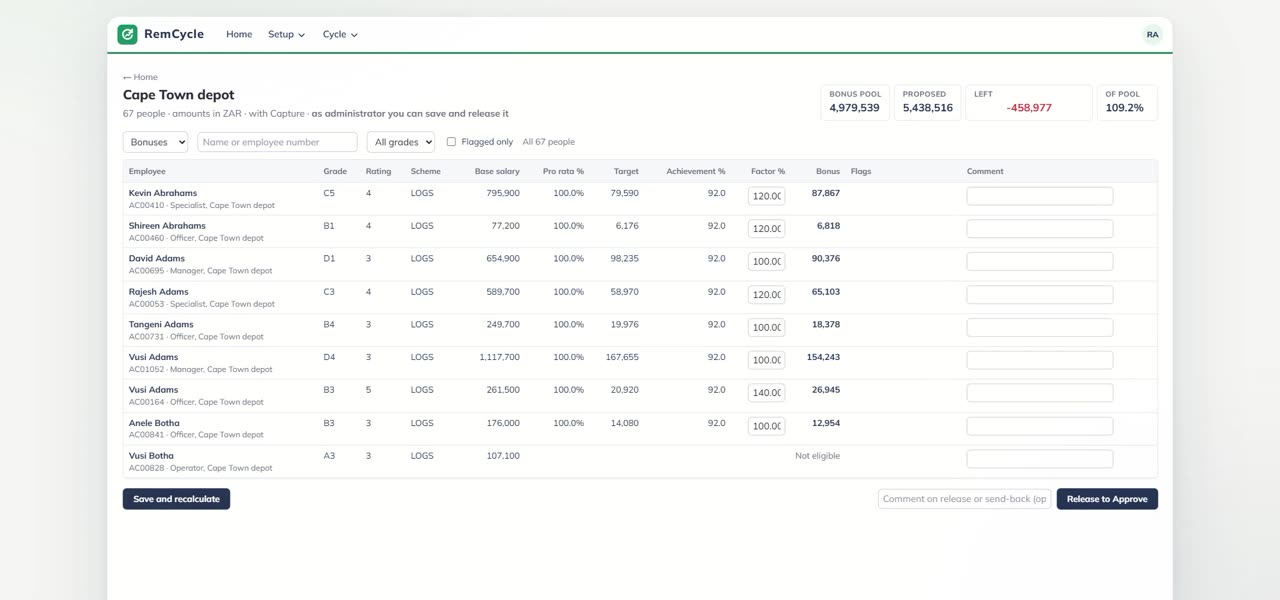
Task: Edit Anele Botha's factor percentage field
Action: 767,426
